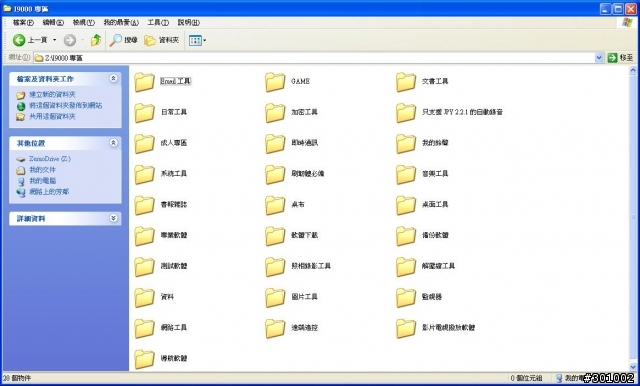Select the 桌面工具 folder icon
The height and width of the screenshot is (386, 640).
click(406, 205)
